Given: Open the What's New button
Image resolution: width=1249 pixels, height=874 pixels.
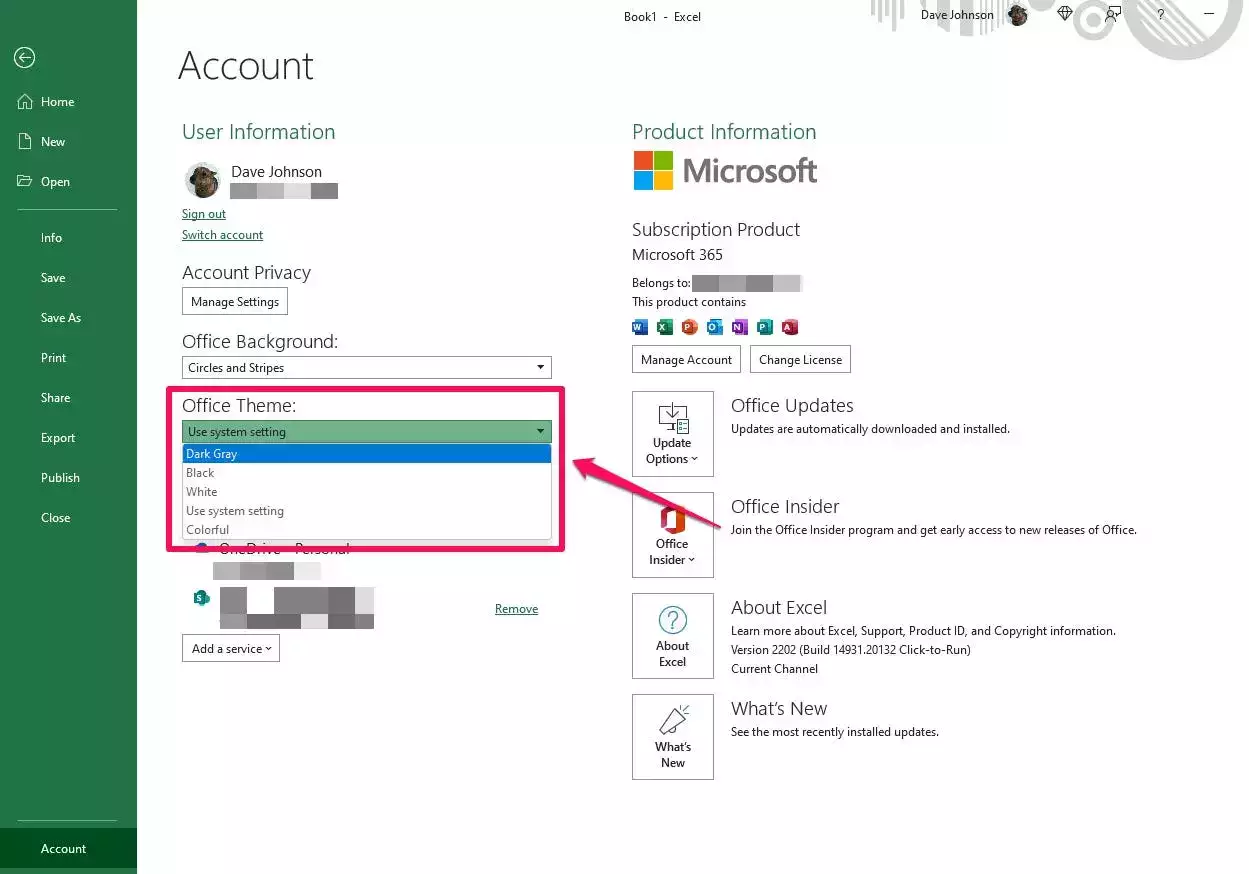Looking at the screenshot, I should pos(672,736).
